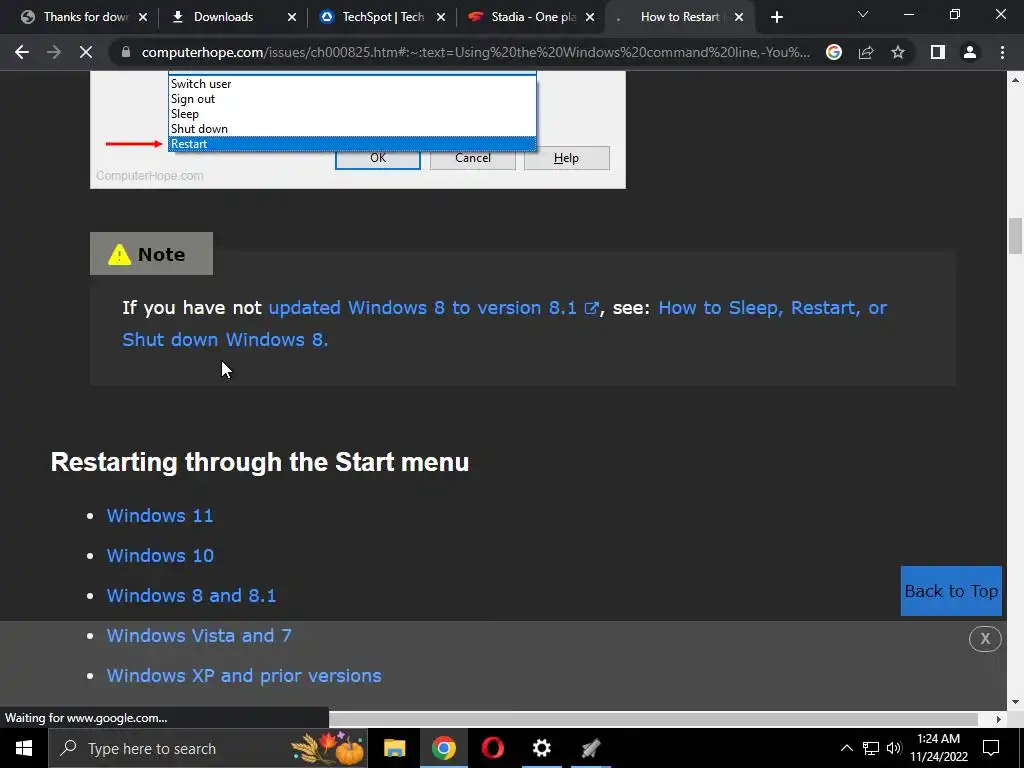Open Google icon in address bar

(834, 52)
